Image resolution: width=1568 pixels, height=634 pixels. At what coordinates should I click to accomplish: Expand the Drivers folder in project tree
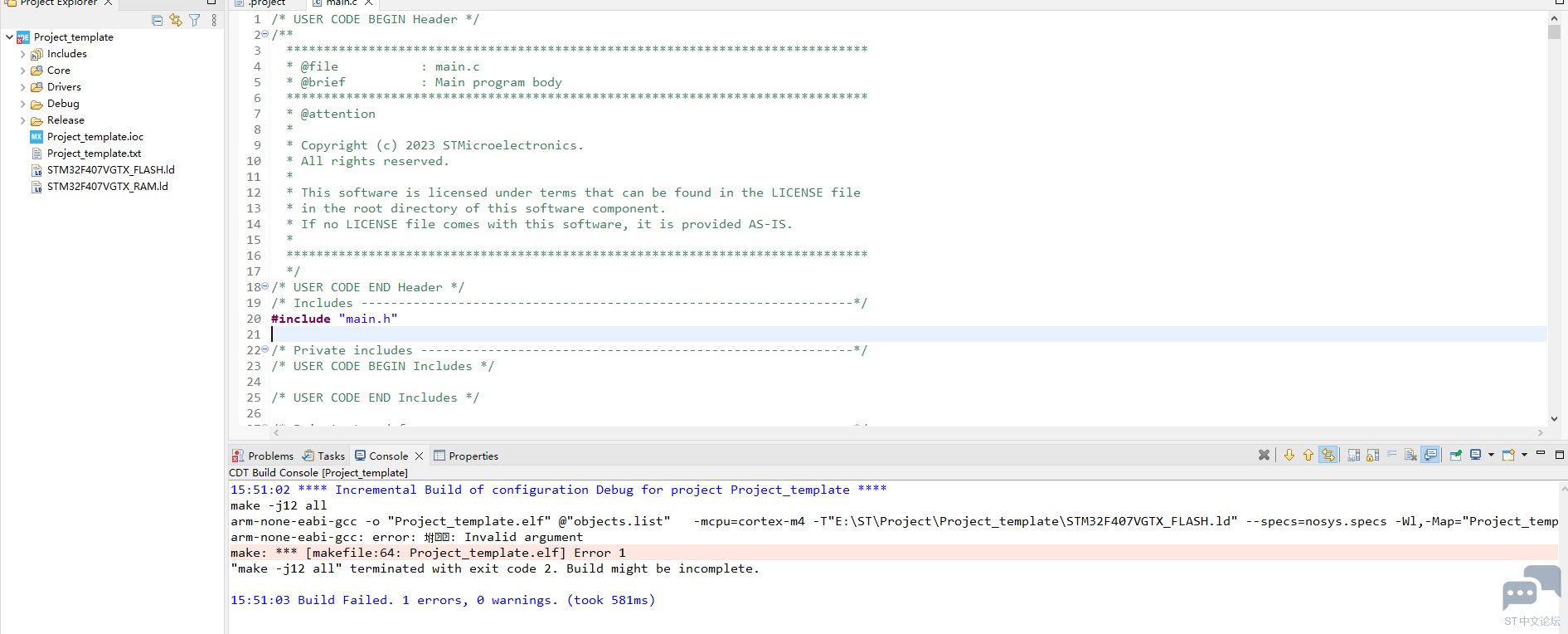pos(22,87)
